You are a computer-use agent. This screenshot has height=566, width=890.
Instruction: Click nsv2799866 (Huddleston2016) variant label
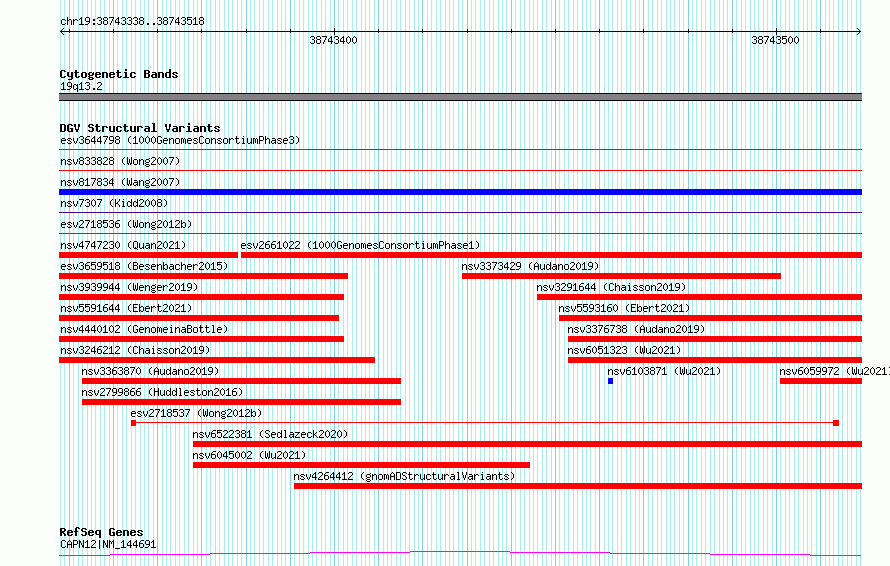[162, 392]
